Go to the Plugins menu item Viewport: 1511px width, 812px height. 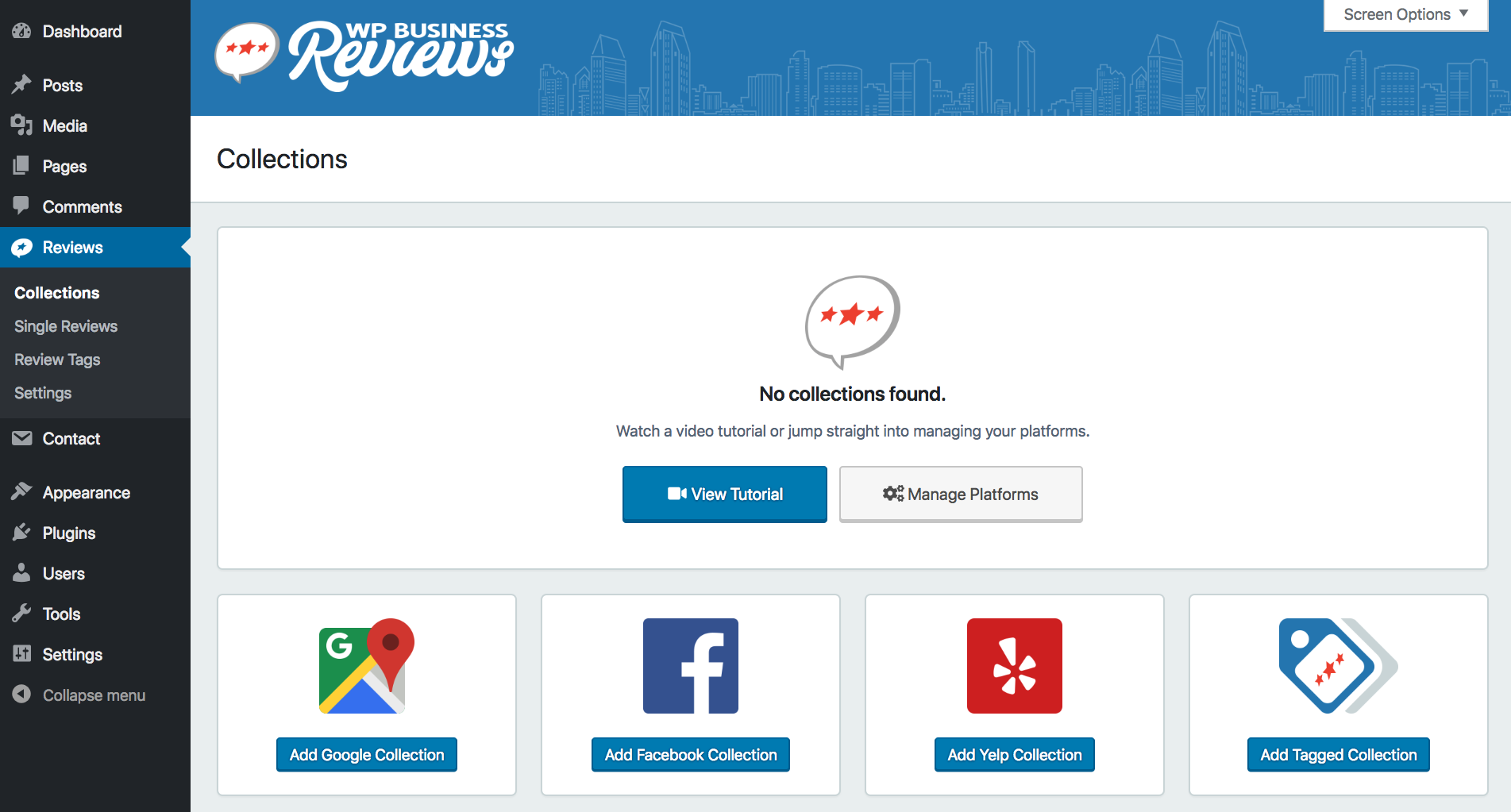(x=95, y=533)
